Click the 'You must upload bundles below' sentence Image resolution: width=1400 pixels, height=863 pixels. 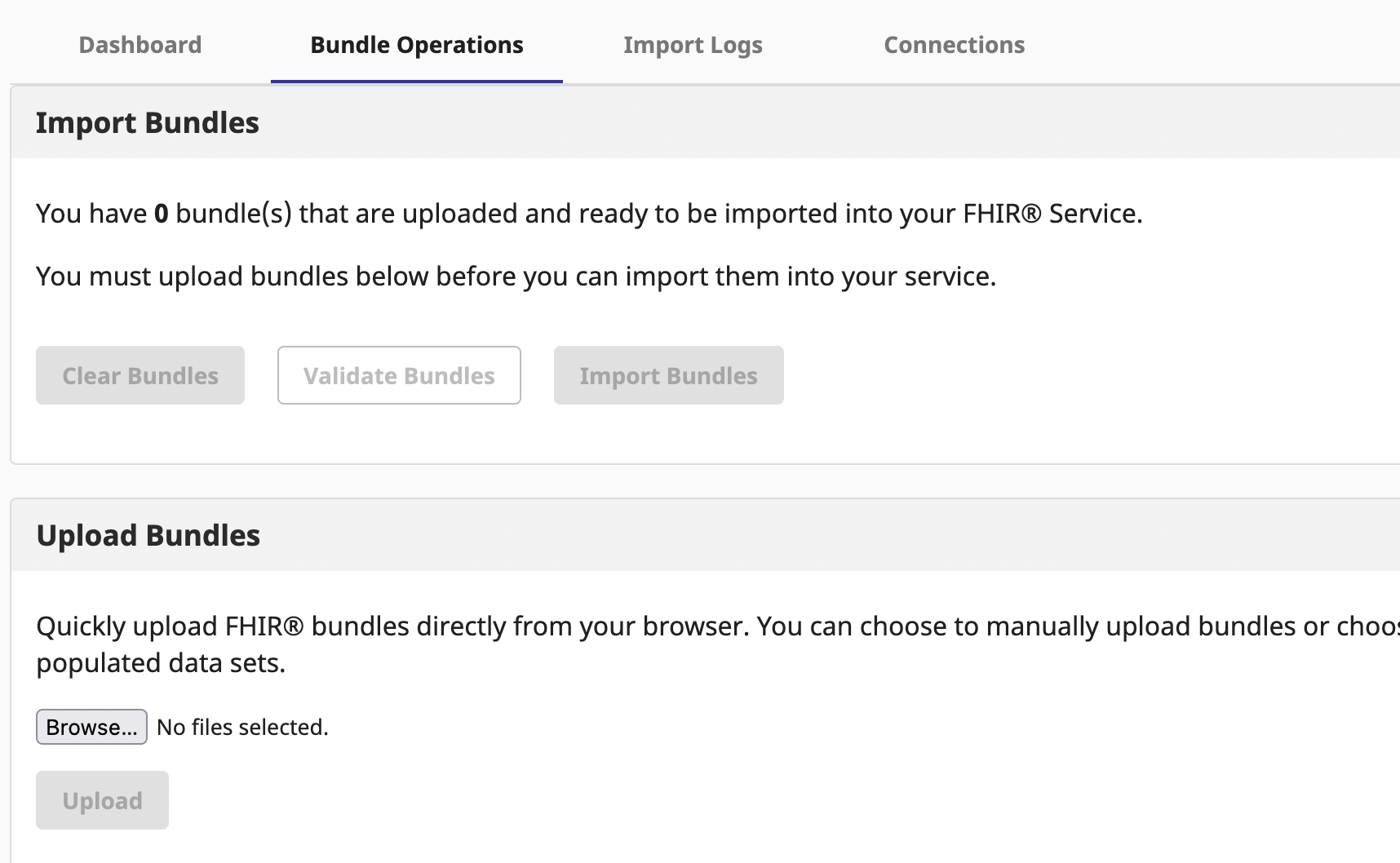tap(326, 277)
